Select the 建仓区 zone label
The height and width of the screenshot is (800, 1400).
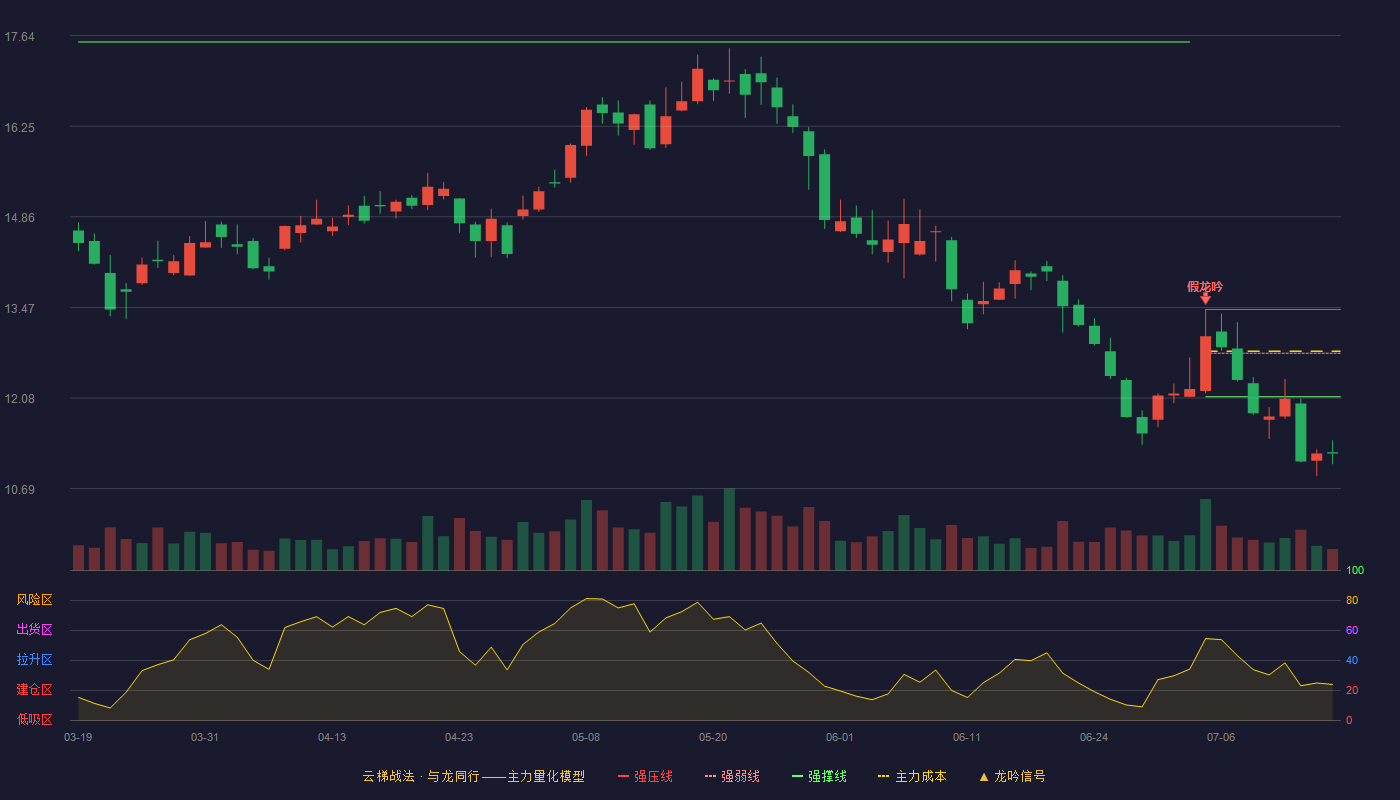pyautogui.click(x=34, y=690)
